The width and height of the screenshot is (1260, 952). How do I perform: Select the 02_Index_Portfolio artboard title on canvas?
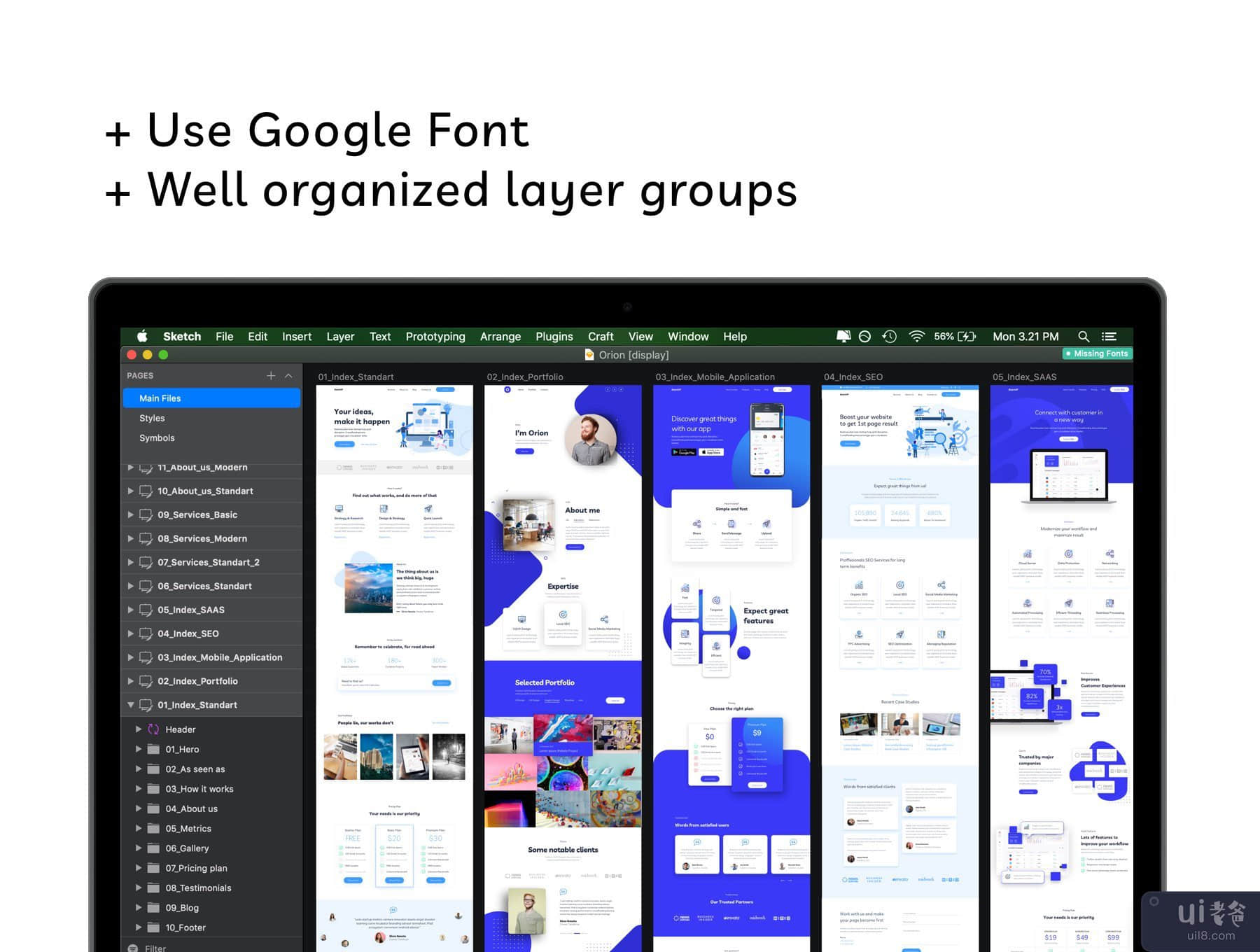click(x=525, y=377)
